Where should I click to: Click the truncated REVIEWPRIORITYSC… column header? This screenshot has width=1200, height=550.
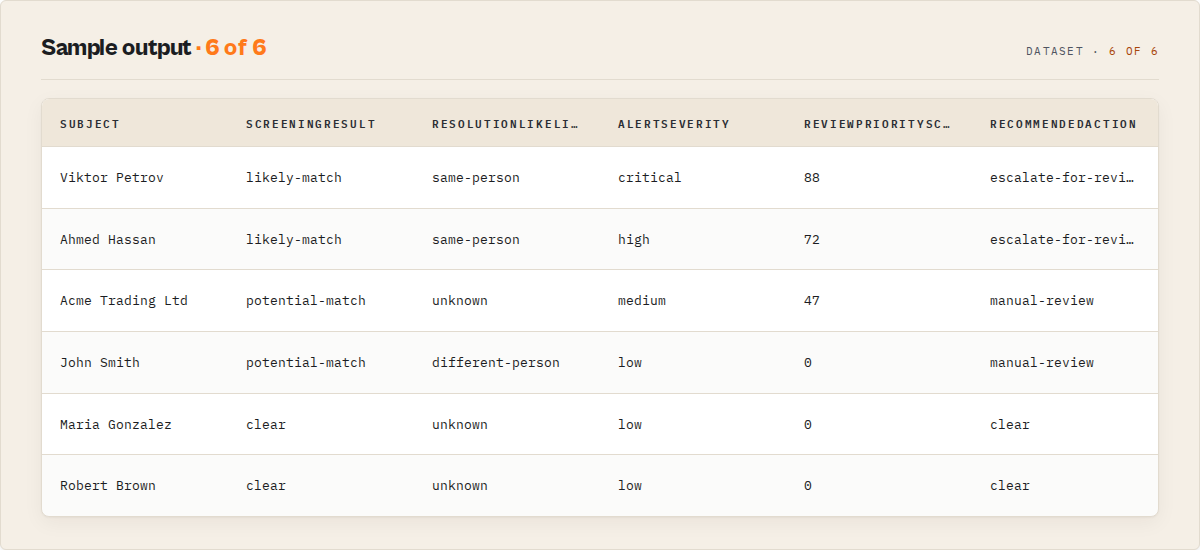878,124
